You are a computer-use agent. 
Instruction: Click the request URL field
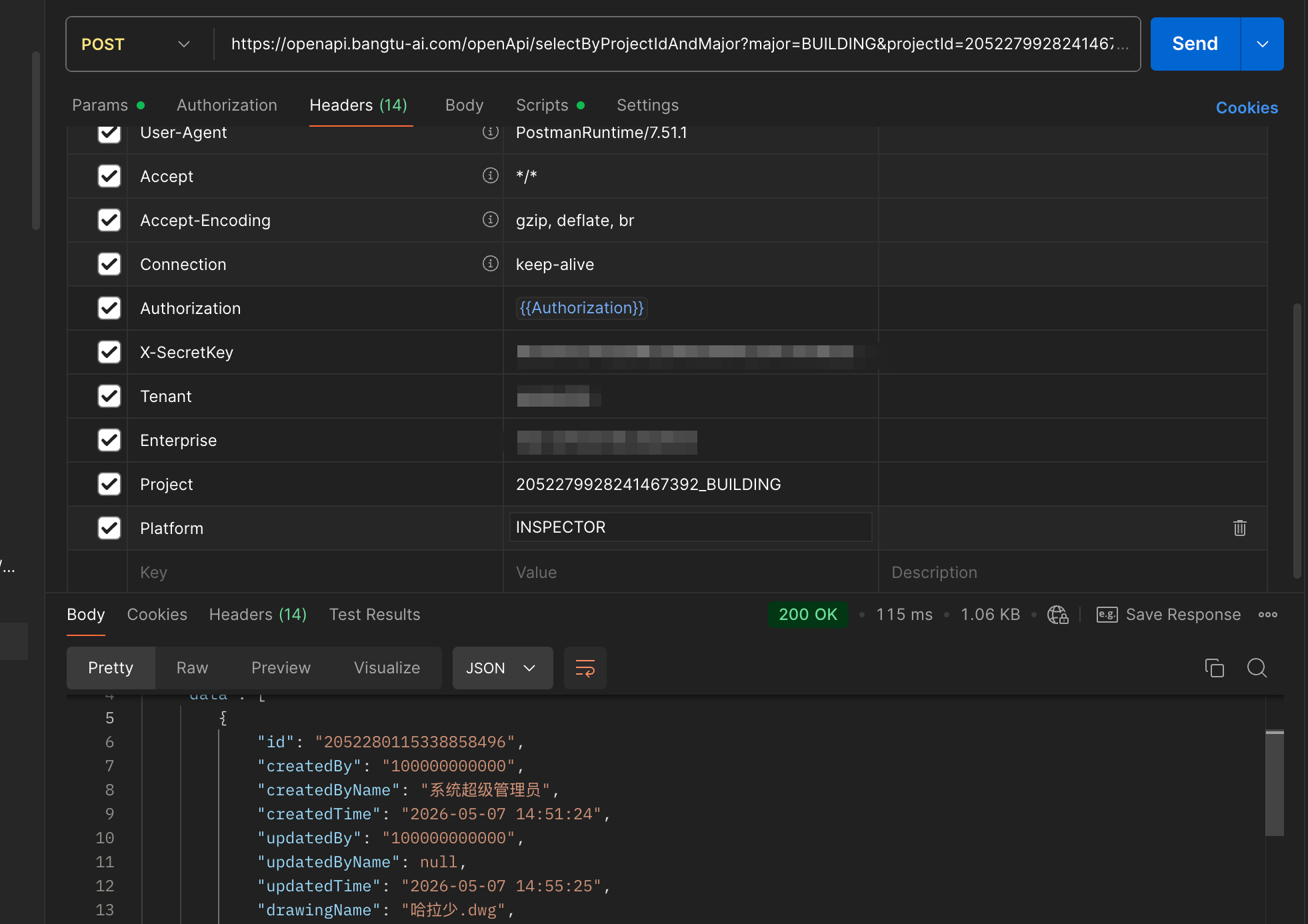click(x=679, y=44)
